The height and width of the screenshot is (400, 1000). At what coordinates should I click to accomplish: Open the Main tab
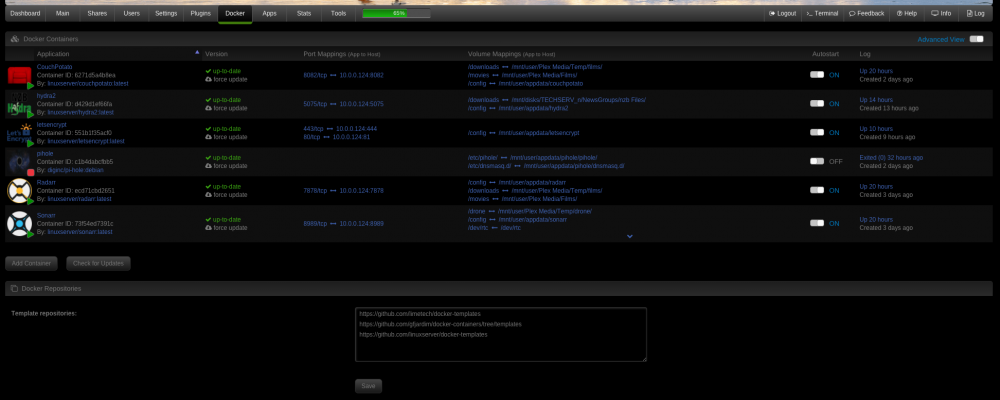click(x=62, y=13)
